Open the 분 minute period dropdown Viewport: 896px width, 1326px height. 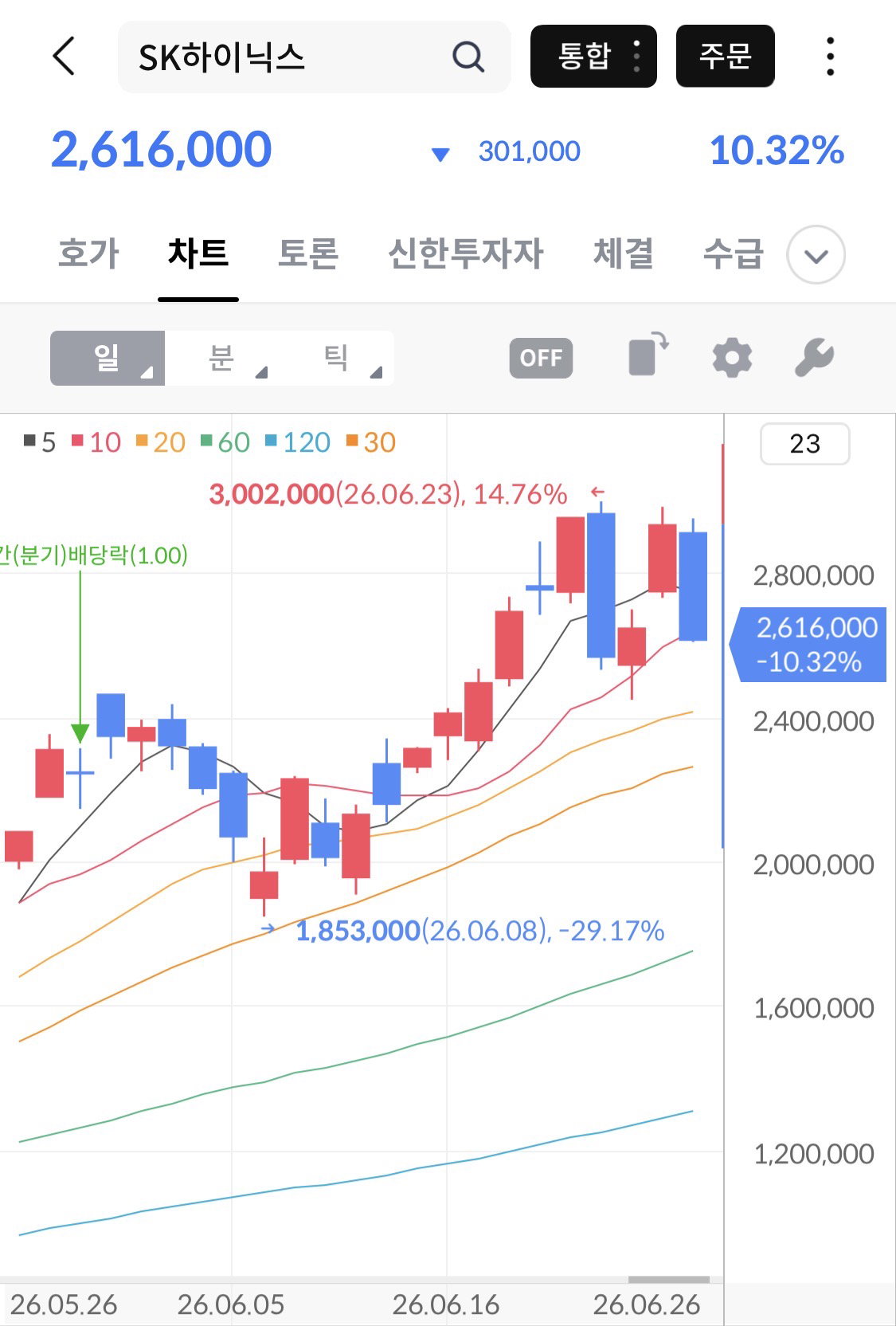pos(222,359)
